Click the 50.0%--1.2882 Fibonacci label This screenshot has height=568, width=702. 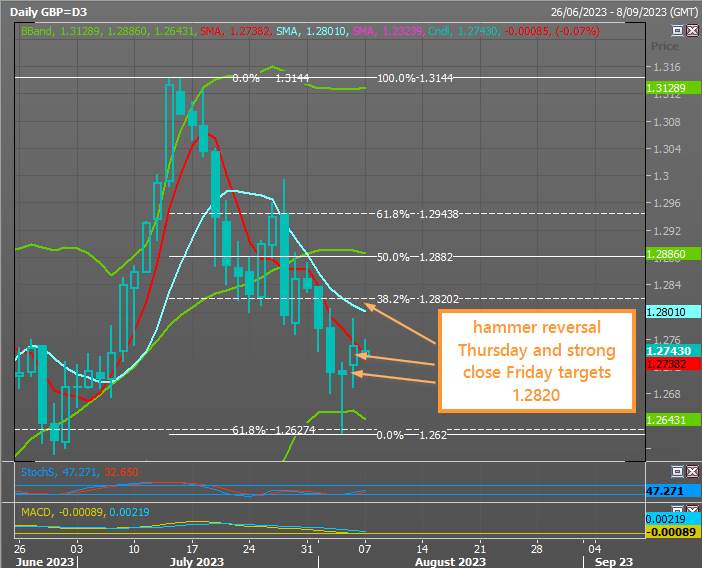click(x=415, y=257)
